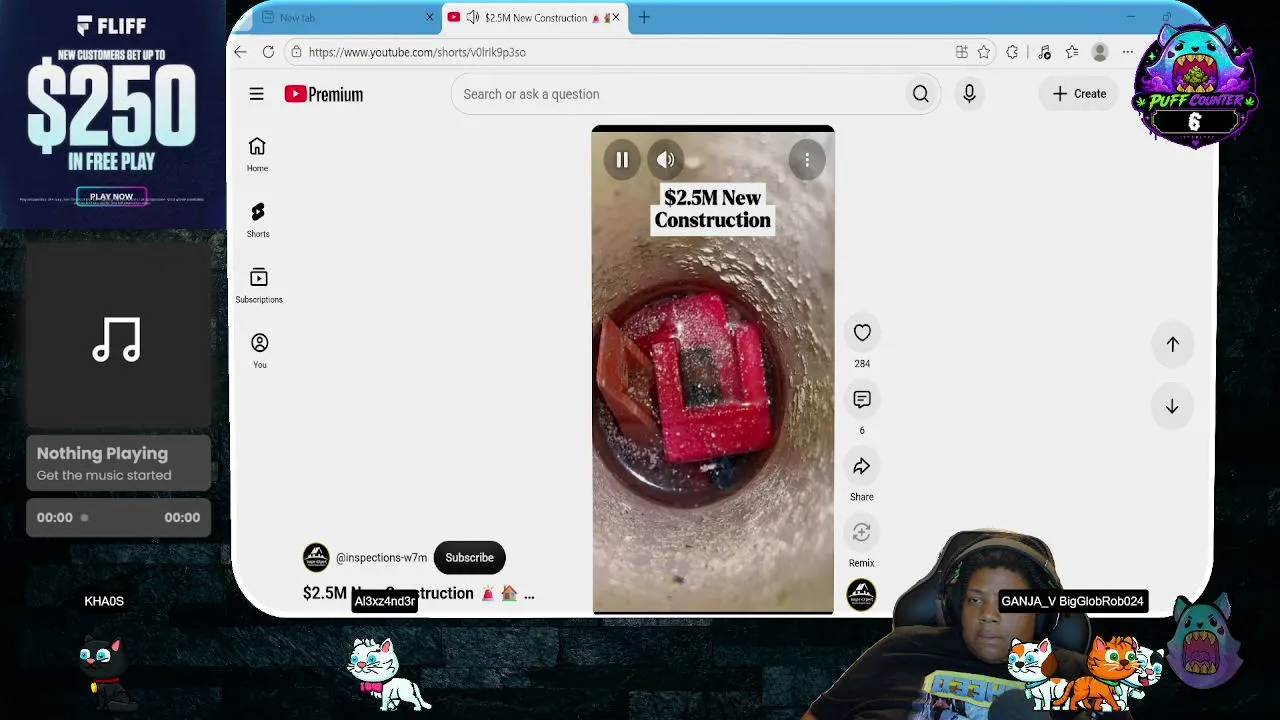This screenshot has width=1280, height=720.
Task: Open Shorts in the YouTube sidebar
Action: 258,220
